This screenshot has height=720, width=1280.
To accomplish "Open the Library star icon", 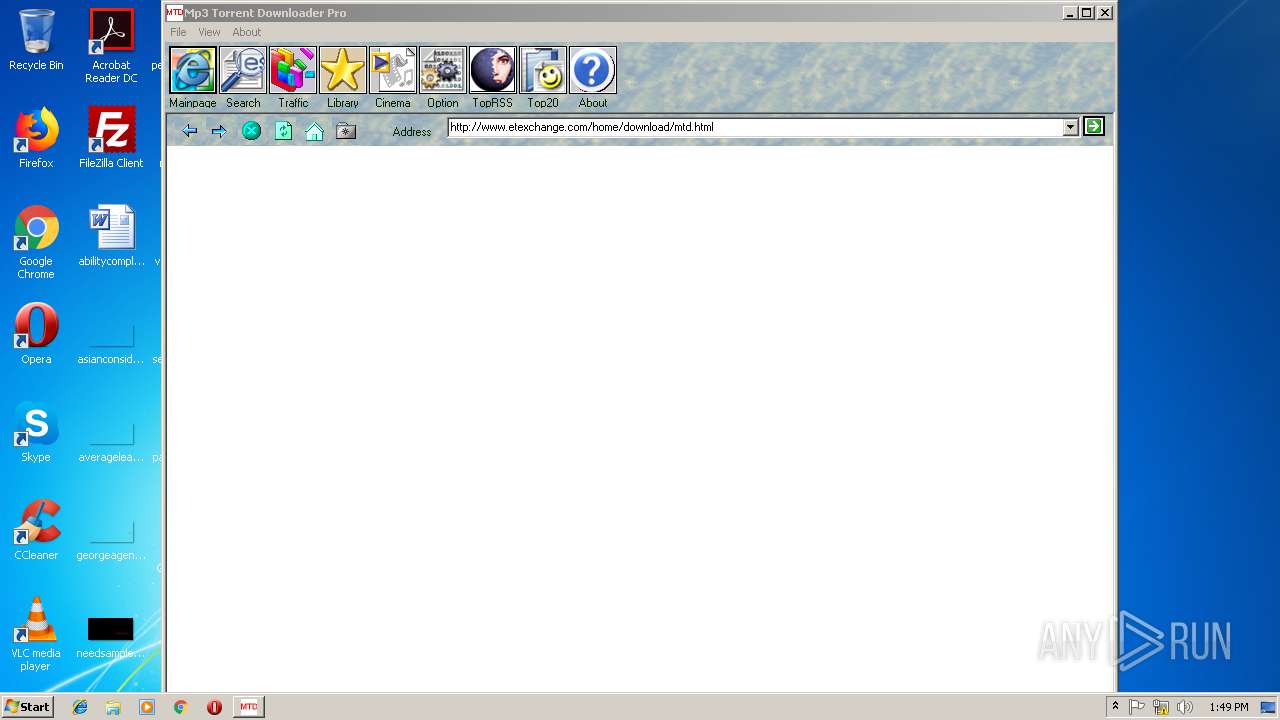I will 343,70.
